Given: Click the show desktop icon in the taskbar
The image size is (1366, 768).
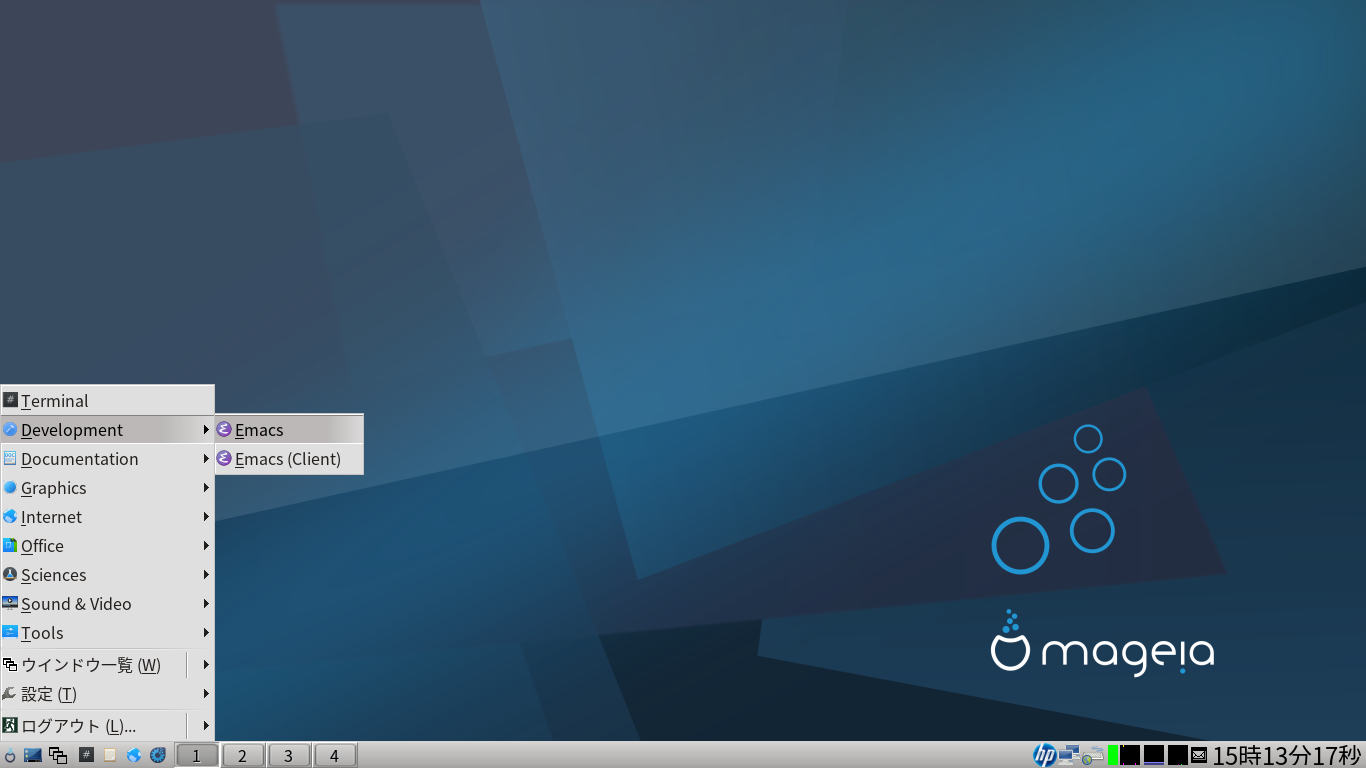Looking at the screenshot, I should 33,755.
